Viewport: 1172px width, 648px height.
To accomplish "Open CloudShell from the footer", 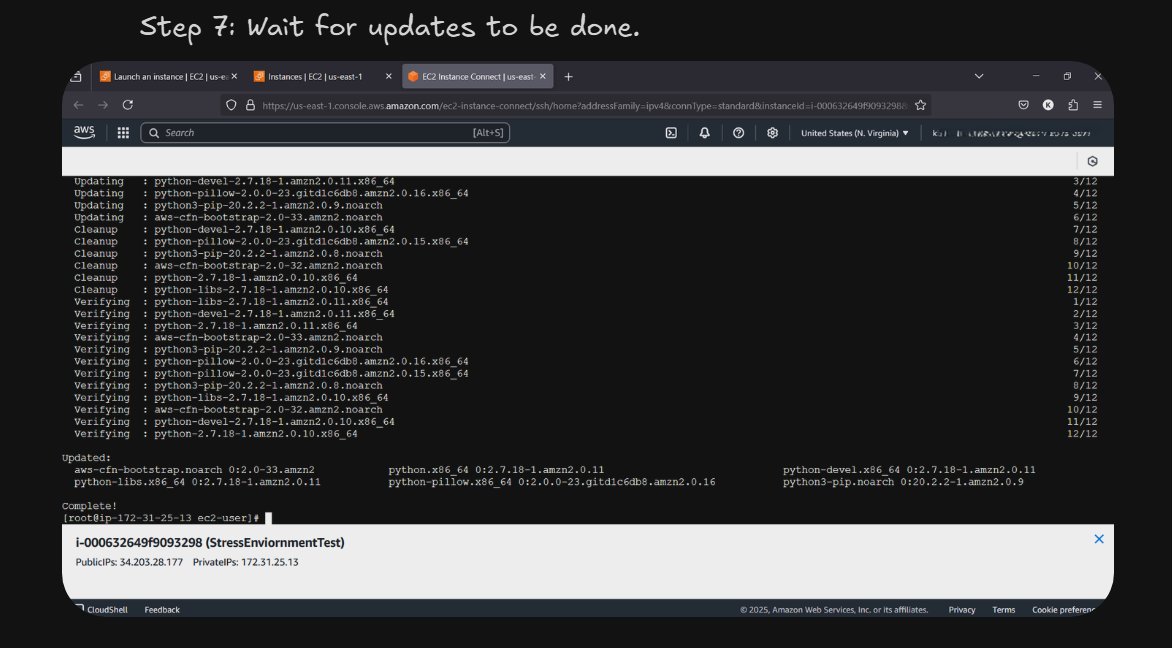I will [101, 610].
